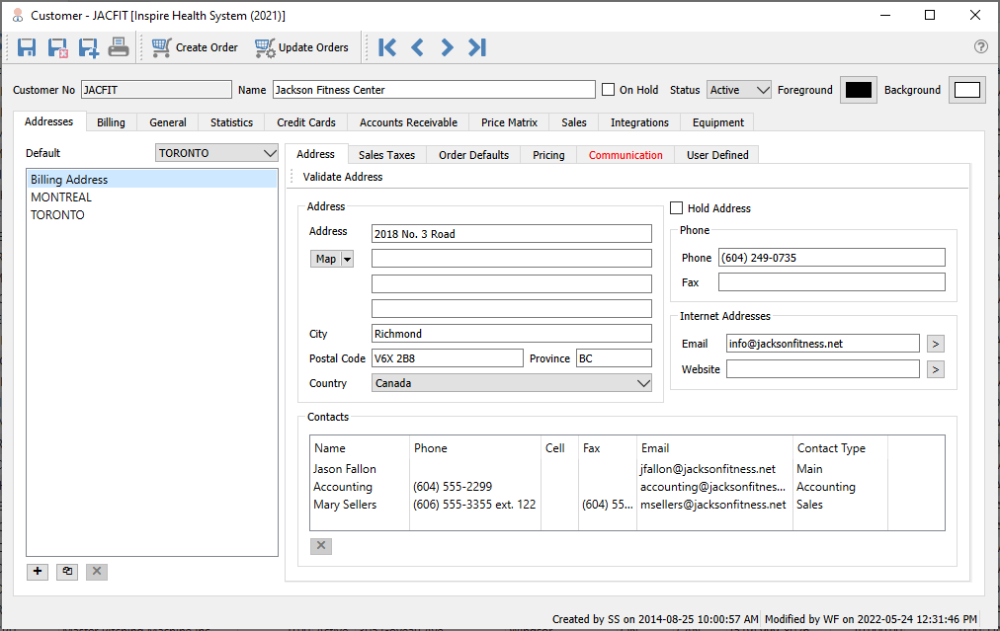Check the Hold Address checkbox
This screenshot has height=631, width=1000.
[x=677, y=208]
